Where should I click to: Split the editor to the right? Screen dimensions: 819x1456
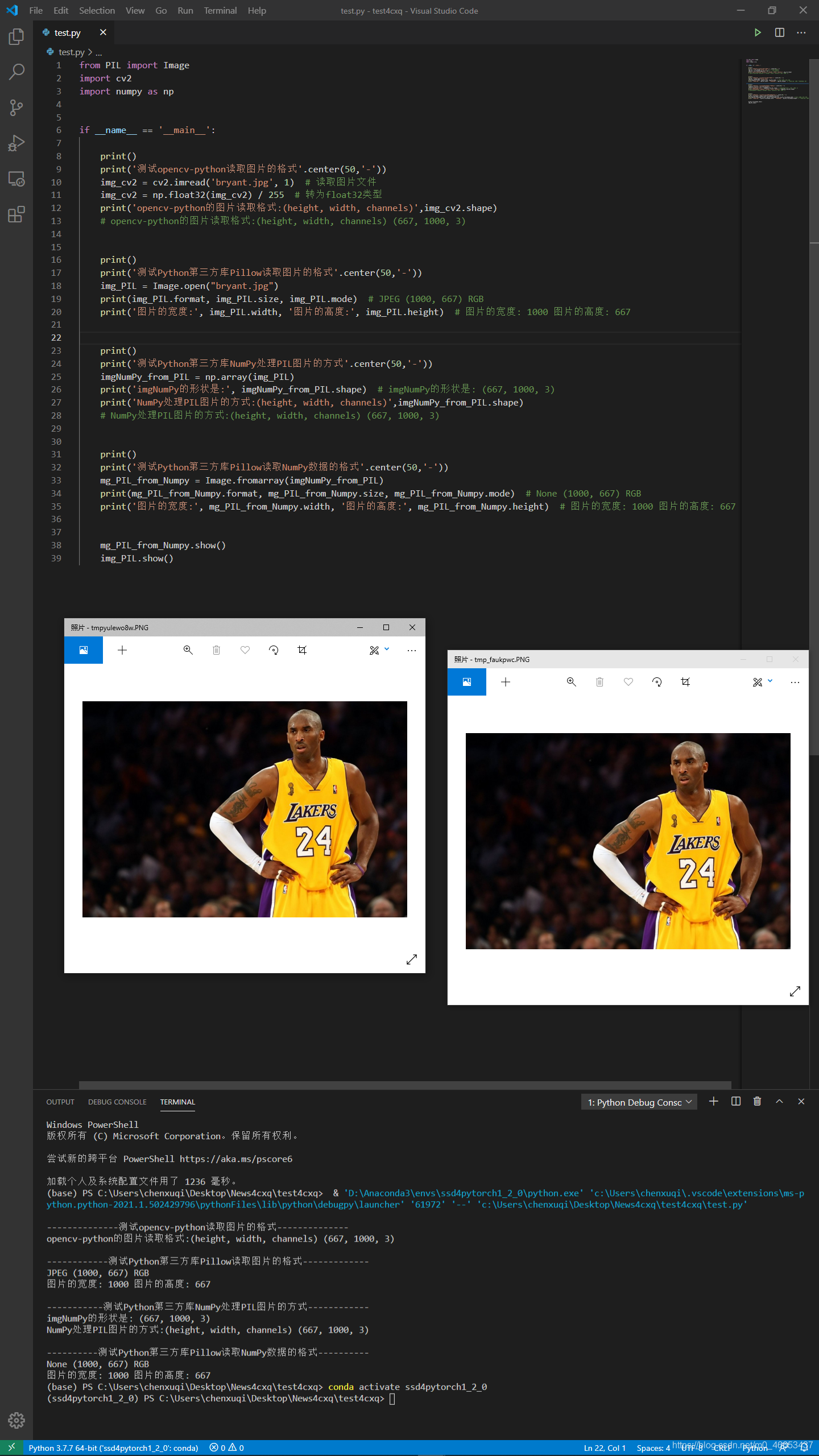tap(780, 32)
